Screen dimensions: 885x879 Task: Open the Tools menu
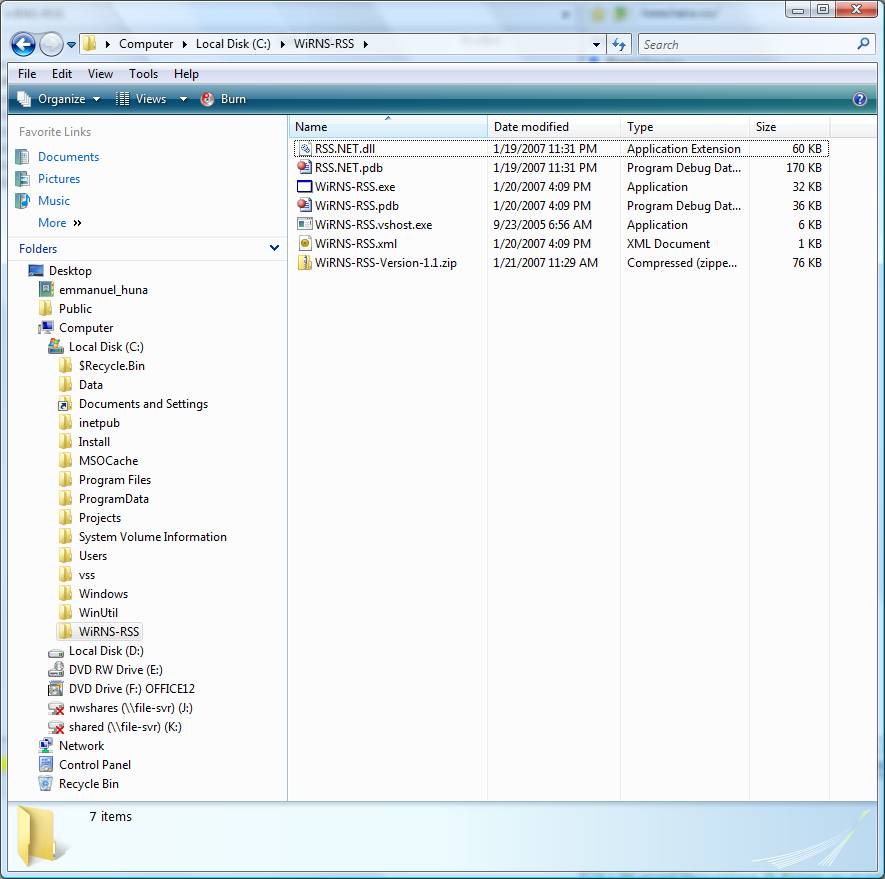tap(143, 74)
